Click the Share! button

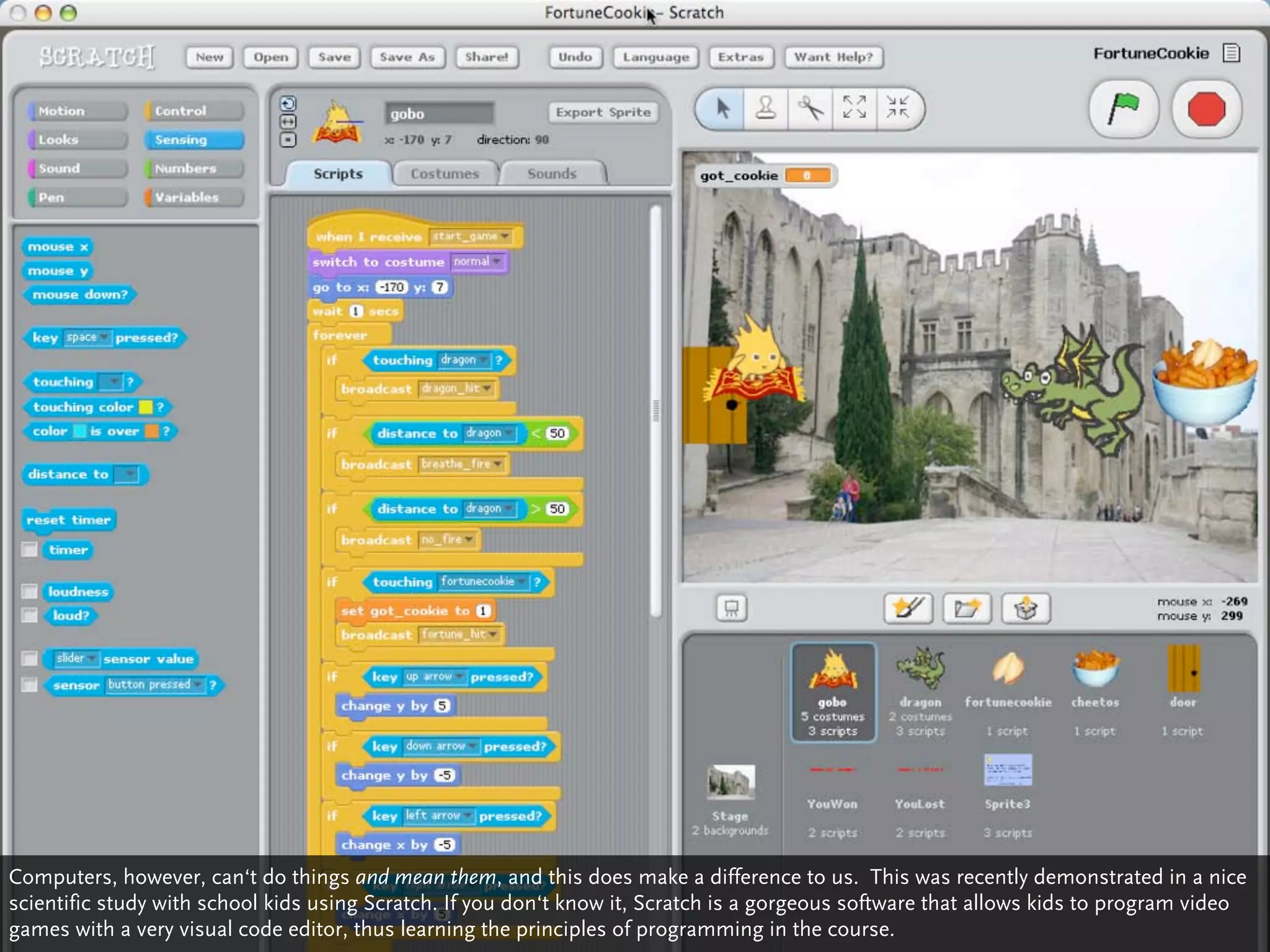tap(487, 57)
